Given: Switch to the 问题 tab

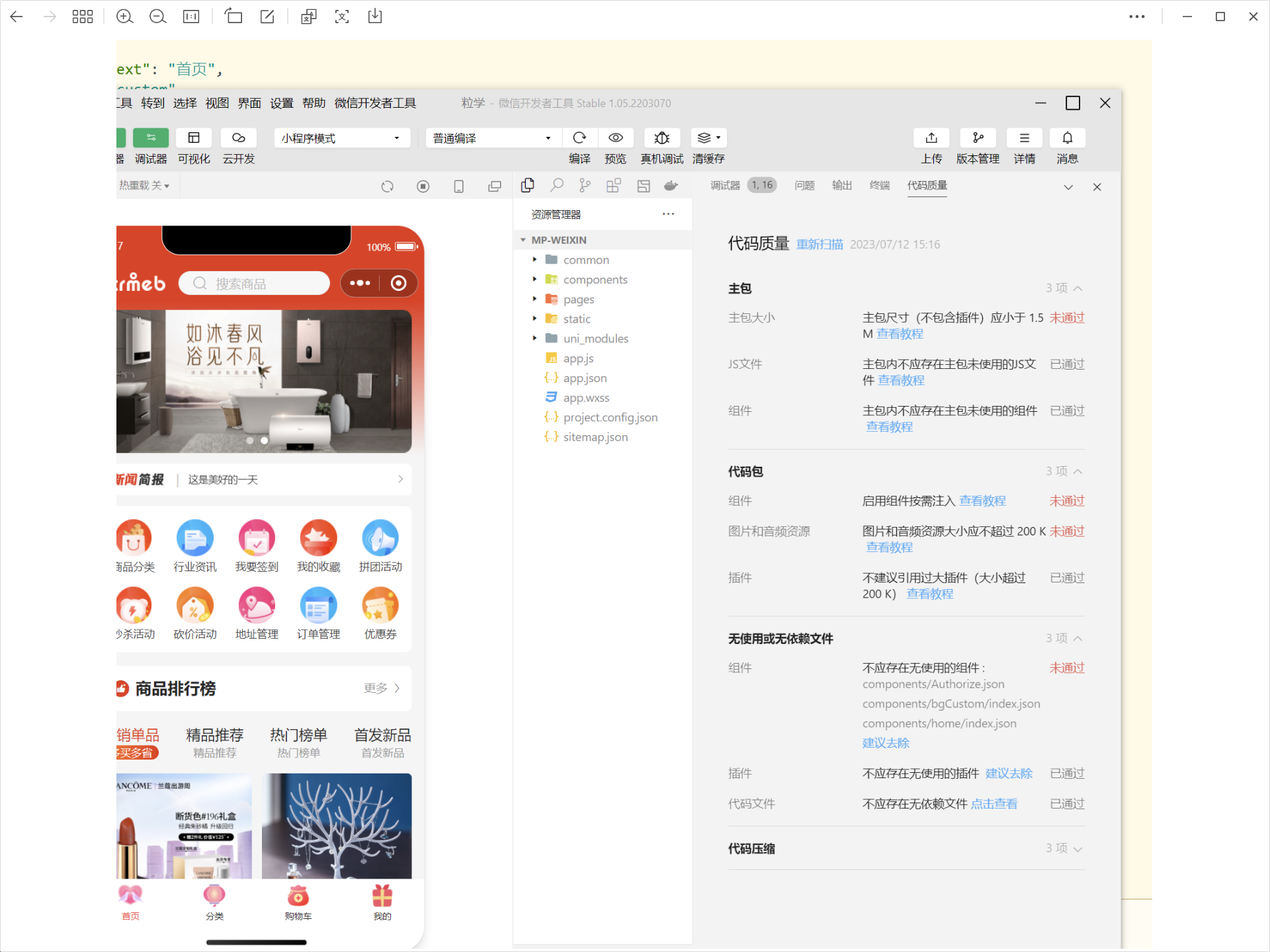Looking at the screenshot, I should tap(804, 186).
